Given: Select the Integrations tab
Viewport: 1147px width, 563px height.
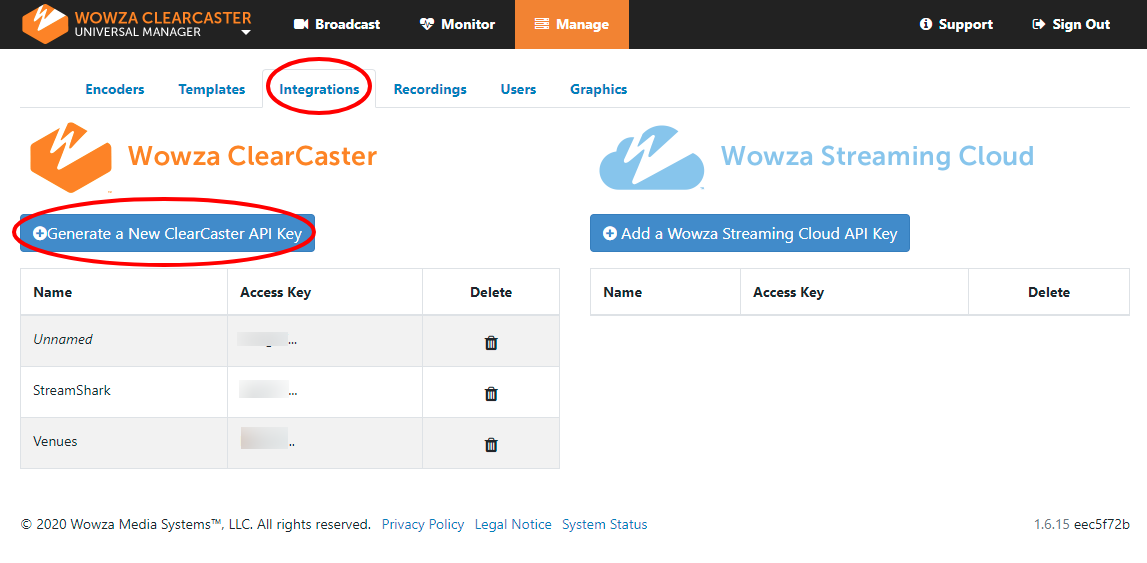Looking at the screenshot, I should tap(319, 89).
